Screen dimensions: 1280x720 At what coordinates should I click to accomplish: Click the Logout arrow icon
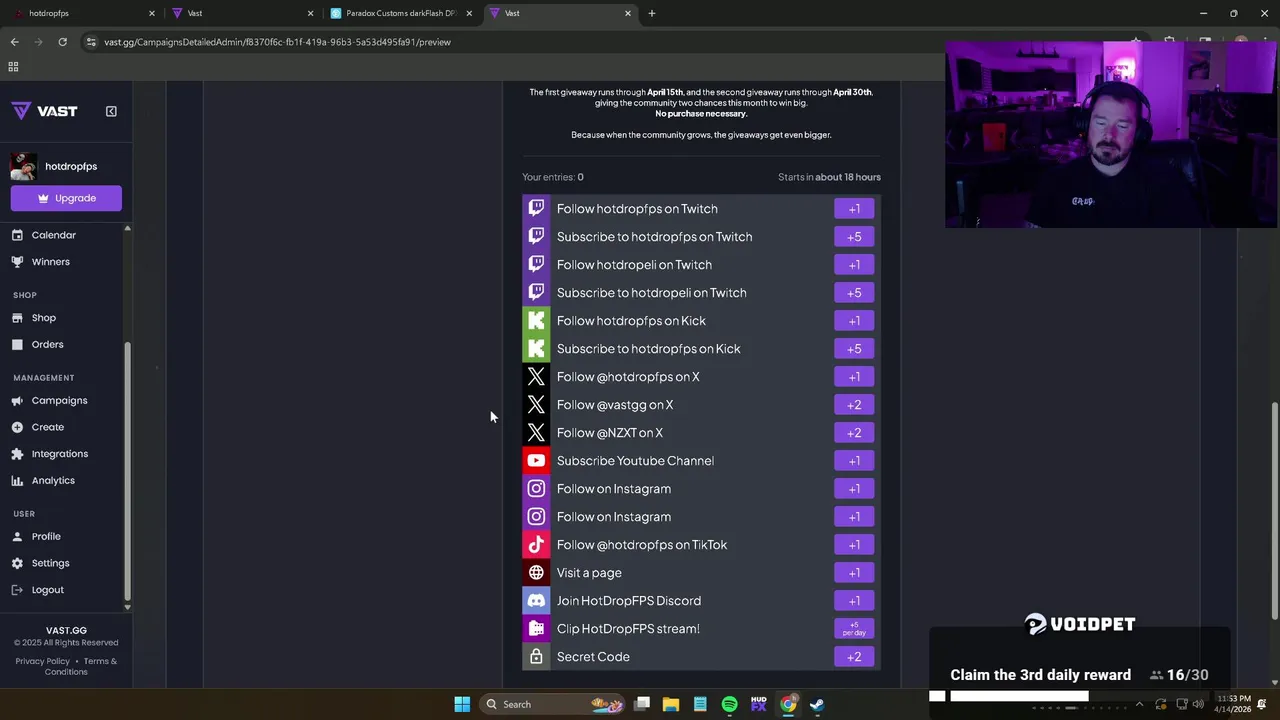point(17,590)
